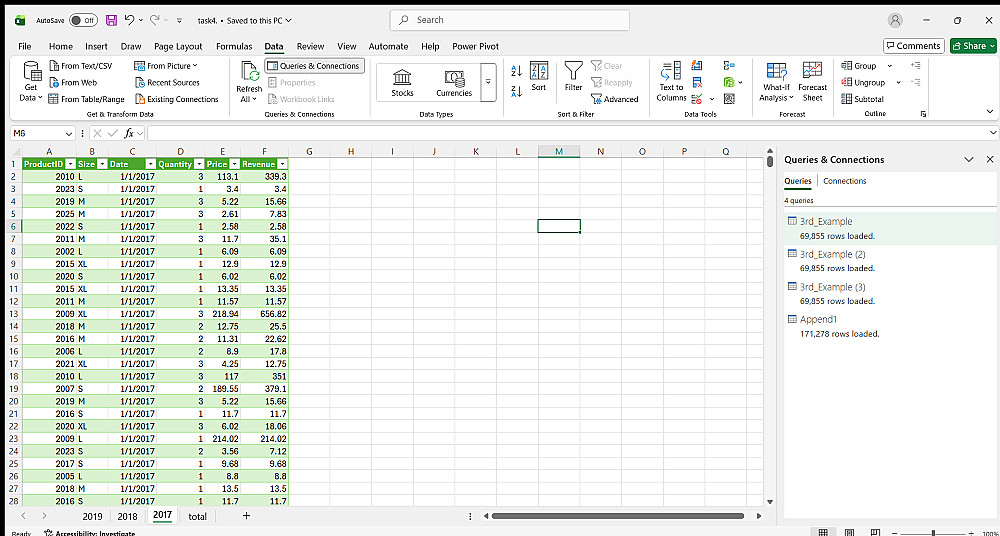
Task: Sort A to Z ascending
Action: pyautogui.click(x=517, y=70)
